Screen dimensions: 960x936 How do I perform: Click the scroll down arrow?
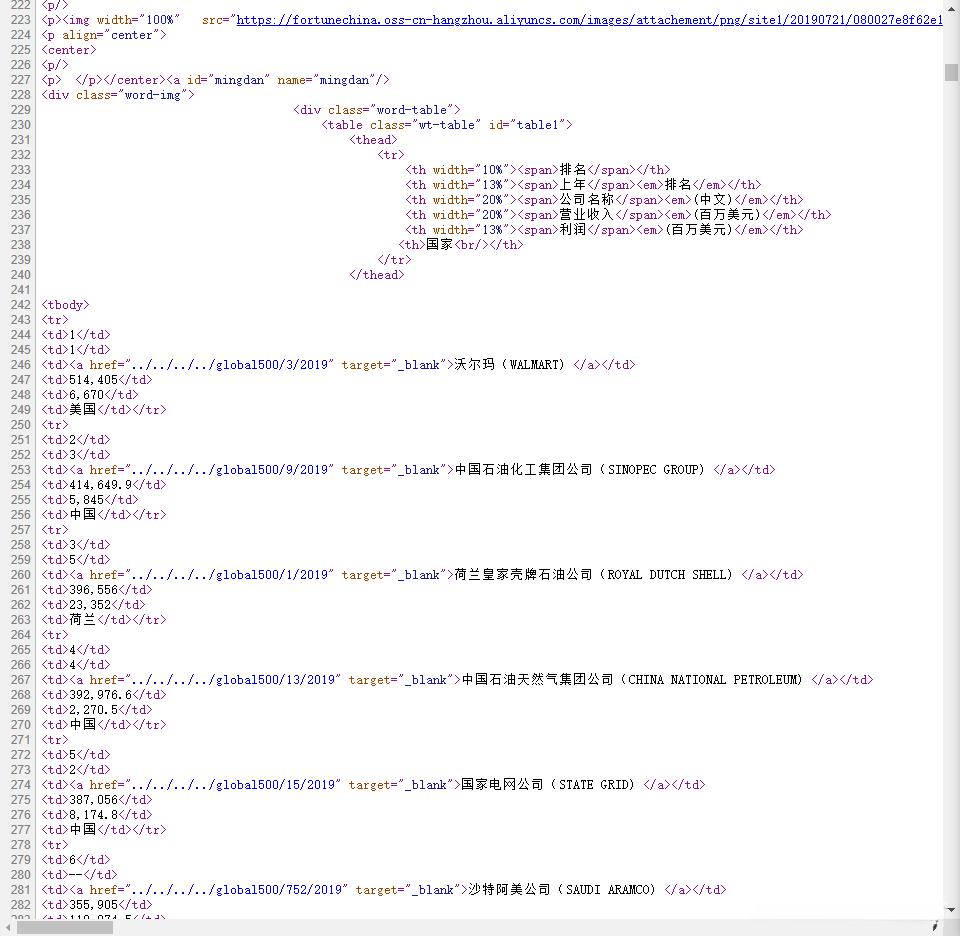951,910
